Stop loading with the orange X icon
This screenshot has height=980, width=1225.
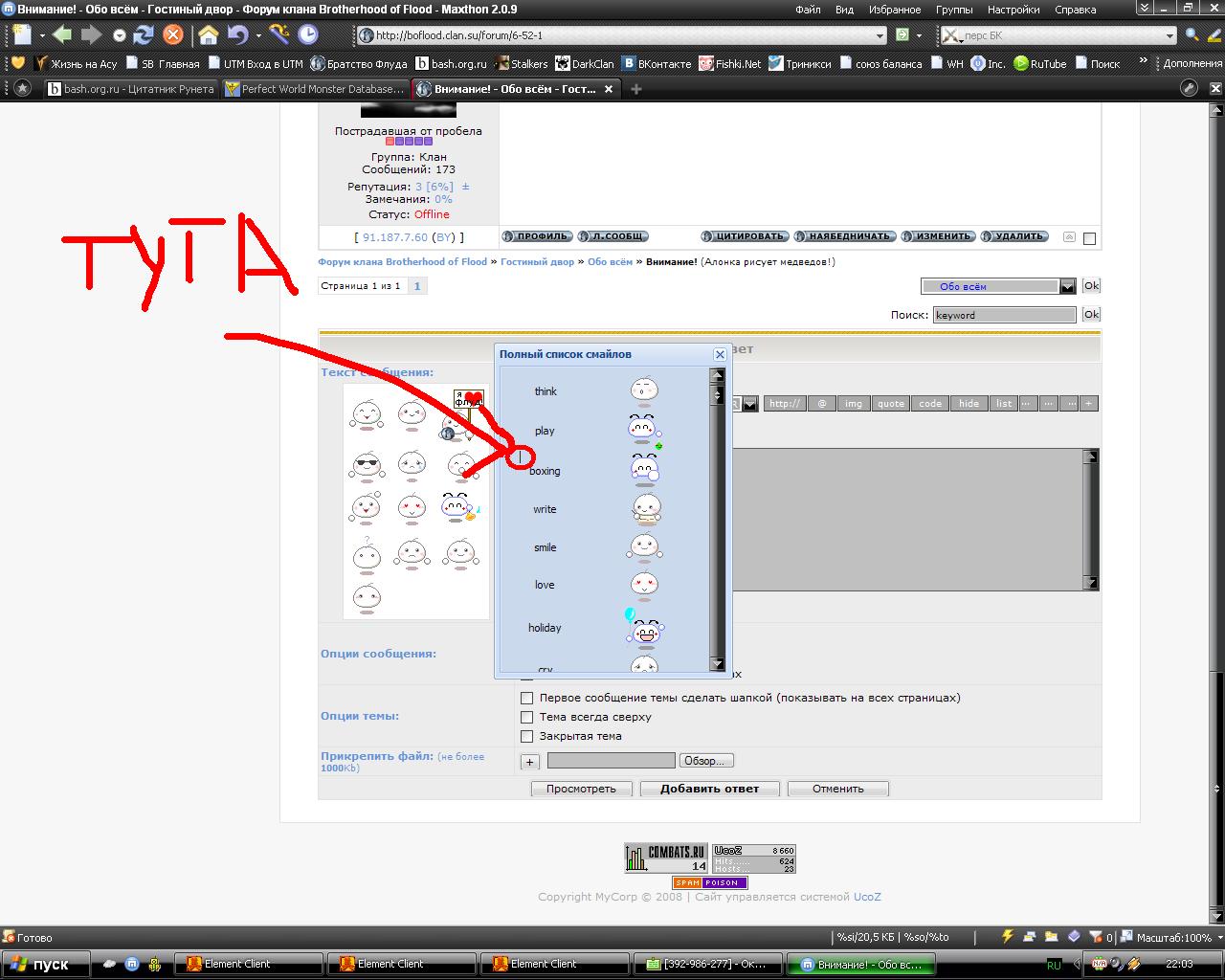click(173, 35)
